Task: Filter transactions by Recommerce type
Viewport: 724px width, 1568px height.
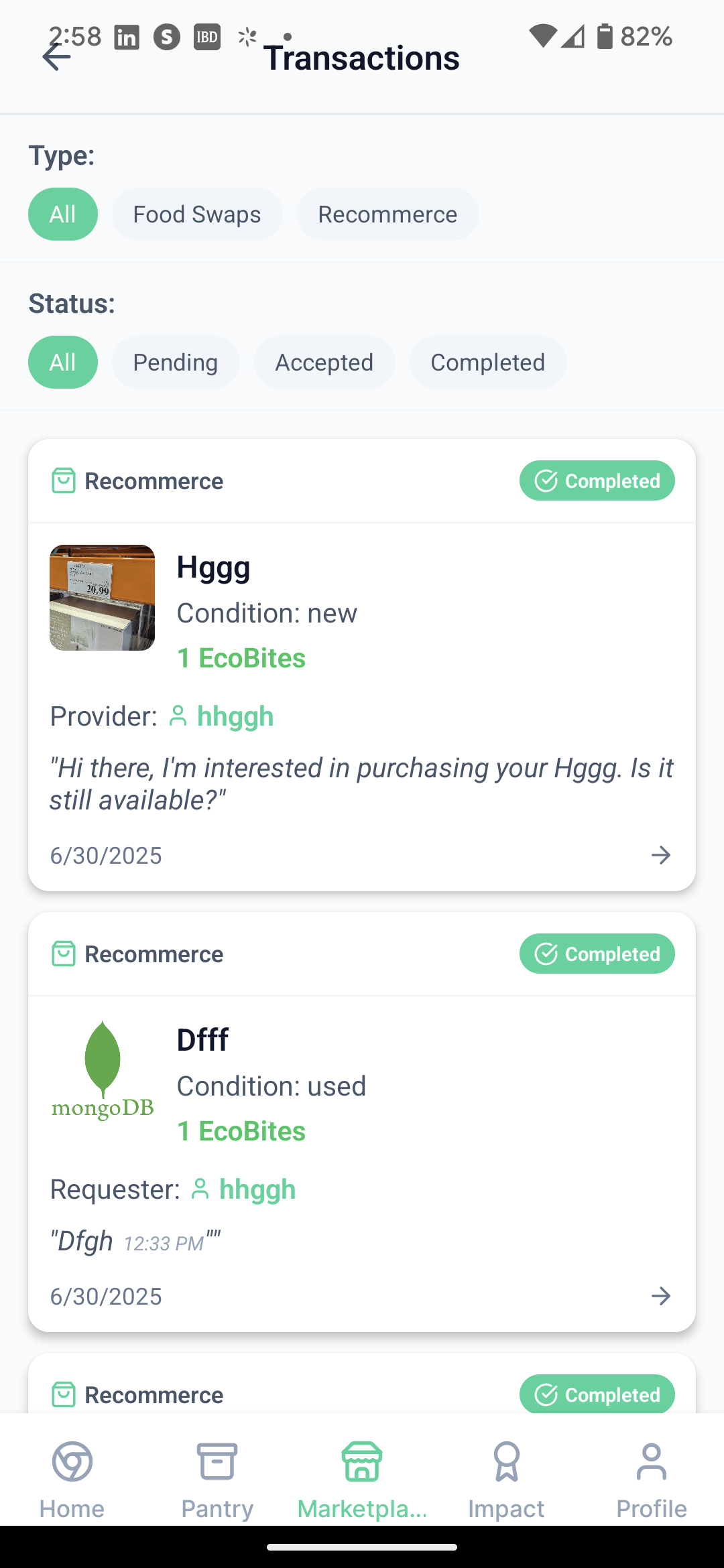Action: [387, 214]
